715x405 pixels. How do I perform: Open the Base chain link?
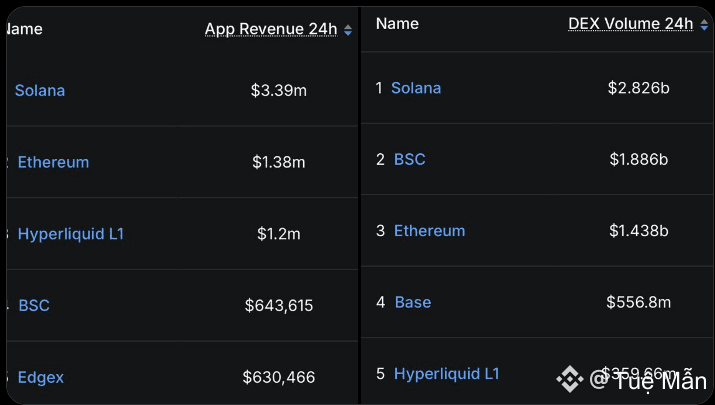(413, 302)
